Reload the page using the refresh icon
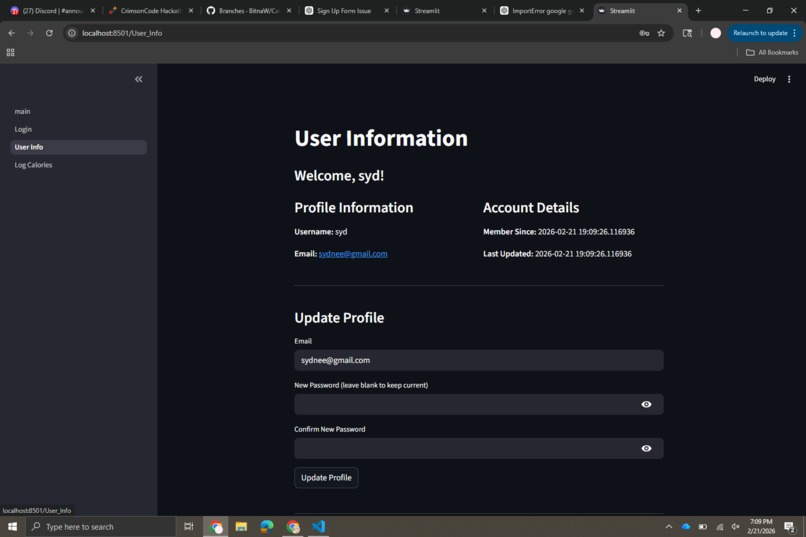806x537 pixels. 49,33
